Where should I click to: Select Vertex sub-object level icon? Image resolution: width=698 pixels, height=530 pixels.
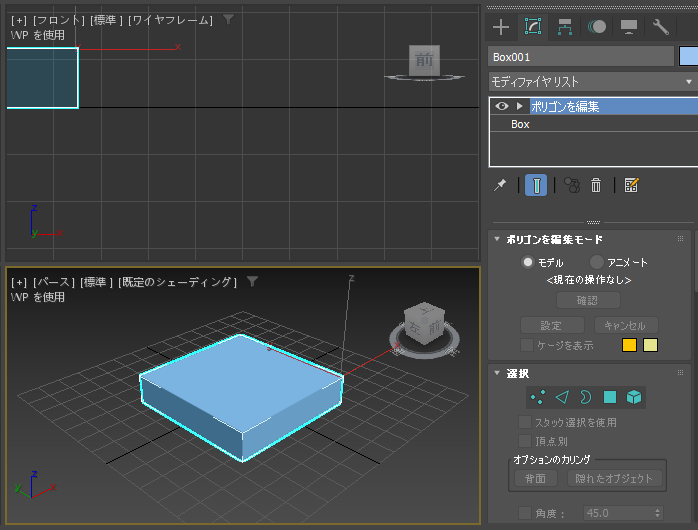pos(538,397)
